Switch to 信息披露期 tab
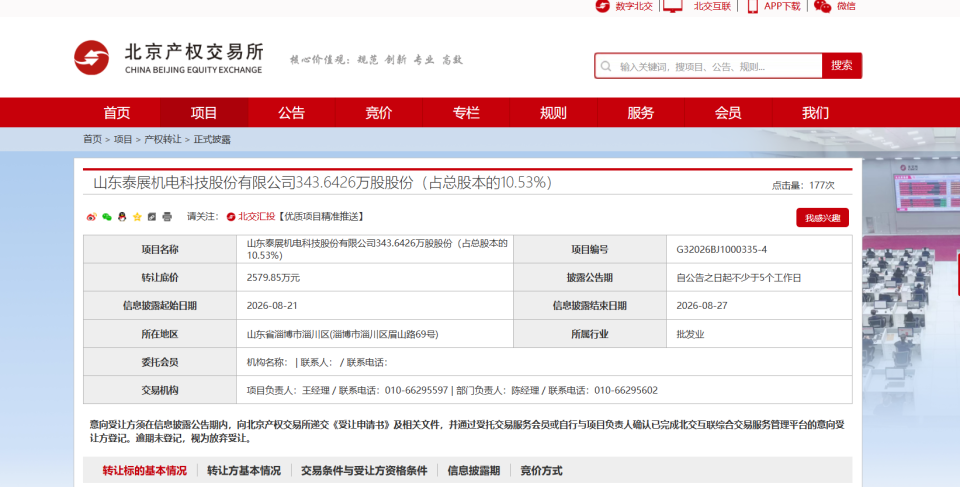 point(473,470)
